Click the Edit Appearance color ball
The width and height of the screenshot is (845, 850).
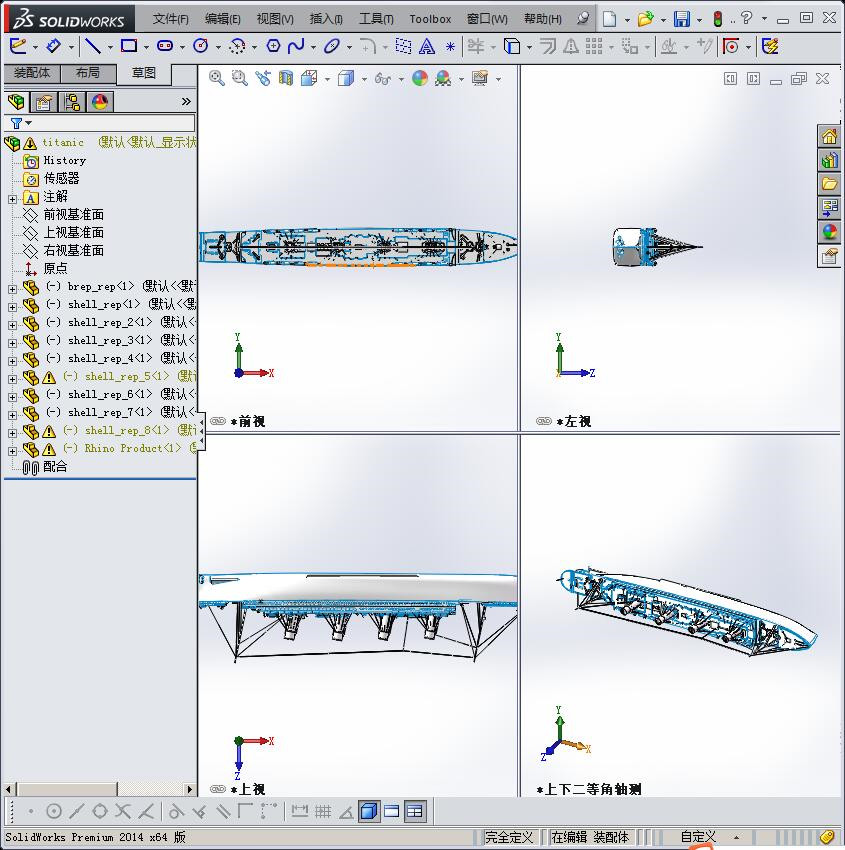click(x=420, y=79)
